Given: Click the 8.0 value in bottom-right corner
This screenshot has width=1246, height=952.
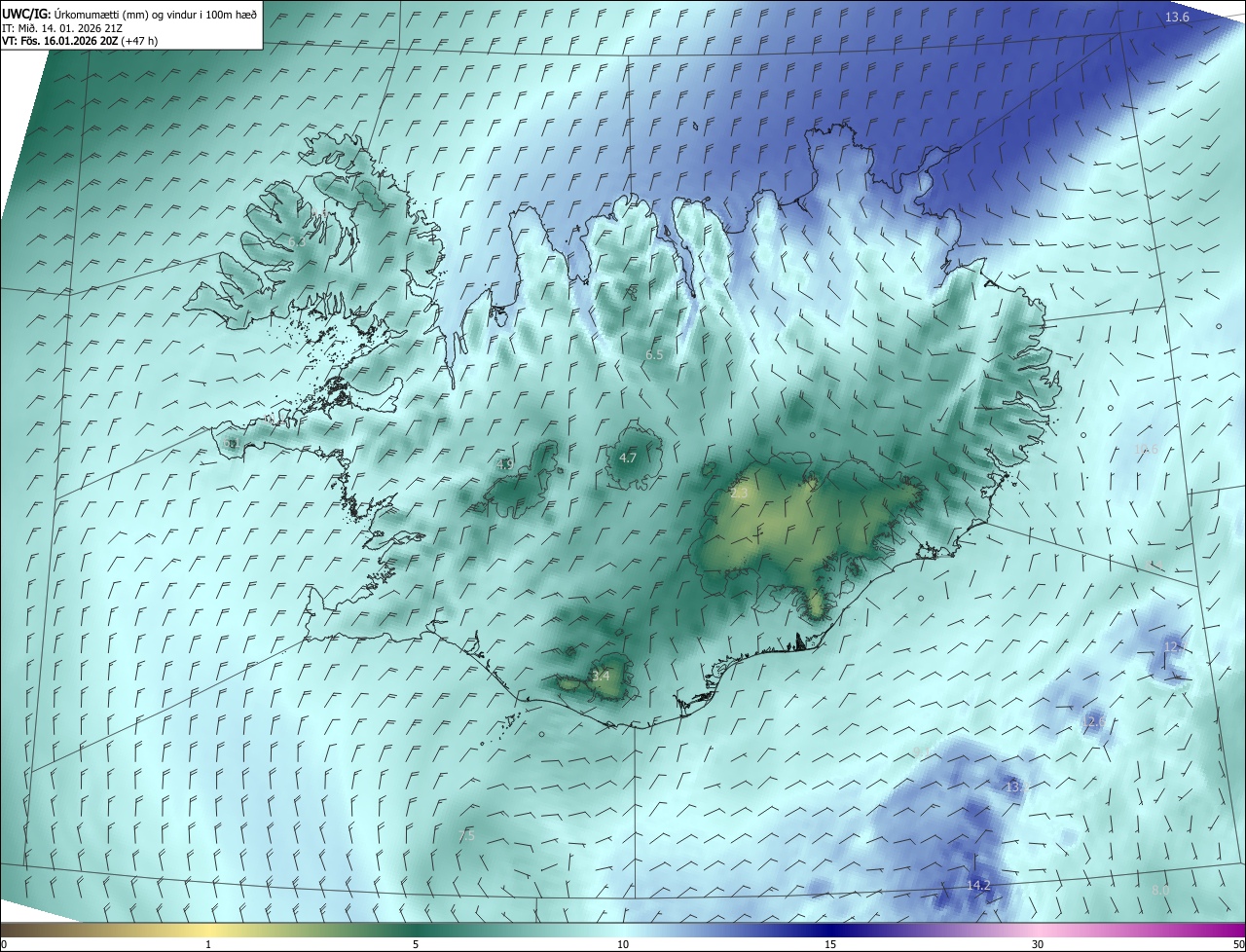Looking at the screenshot, I should pyautogui.click(x=1160, y=890).
